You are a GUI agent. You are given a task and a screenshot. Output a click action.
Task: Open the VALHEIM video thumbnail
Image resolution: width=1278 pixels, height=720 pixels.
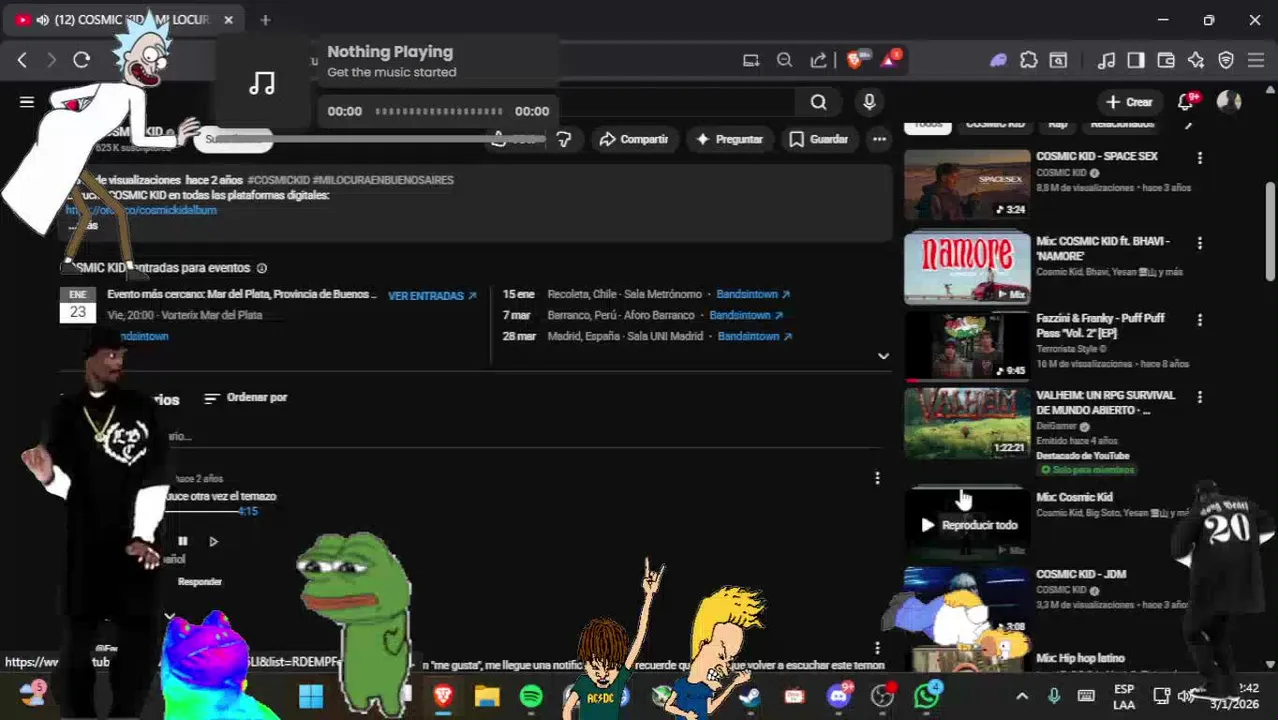(967, 422)
